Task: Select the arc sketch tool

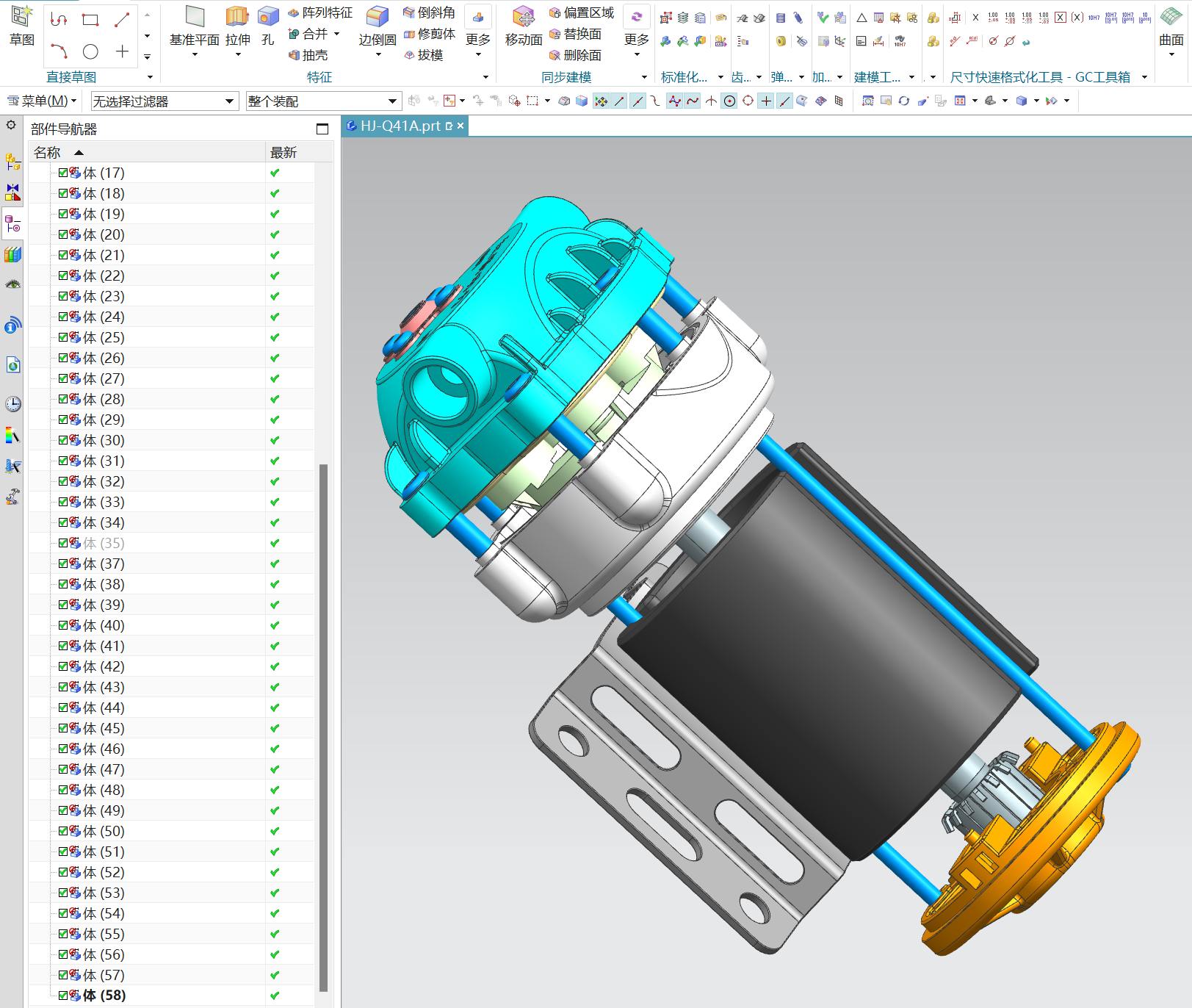Action: pyautogui.click(x=59, y=51)
